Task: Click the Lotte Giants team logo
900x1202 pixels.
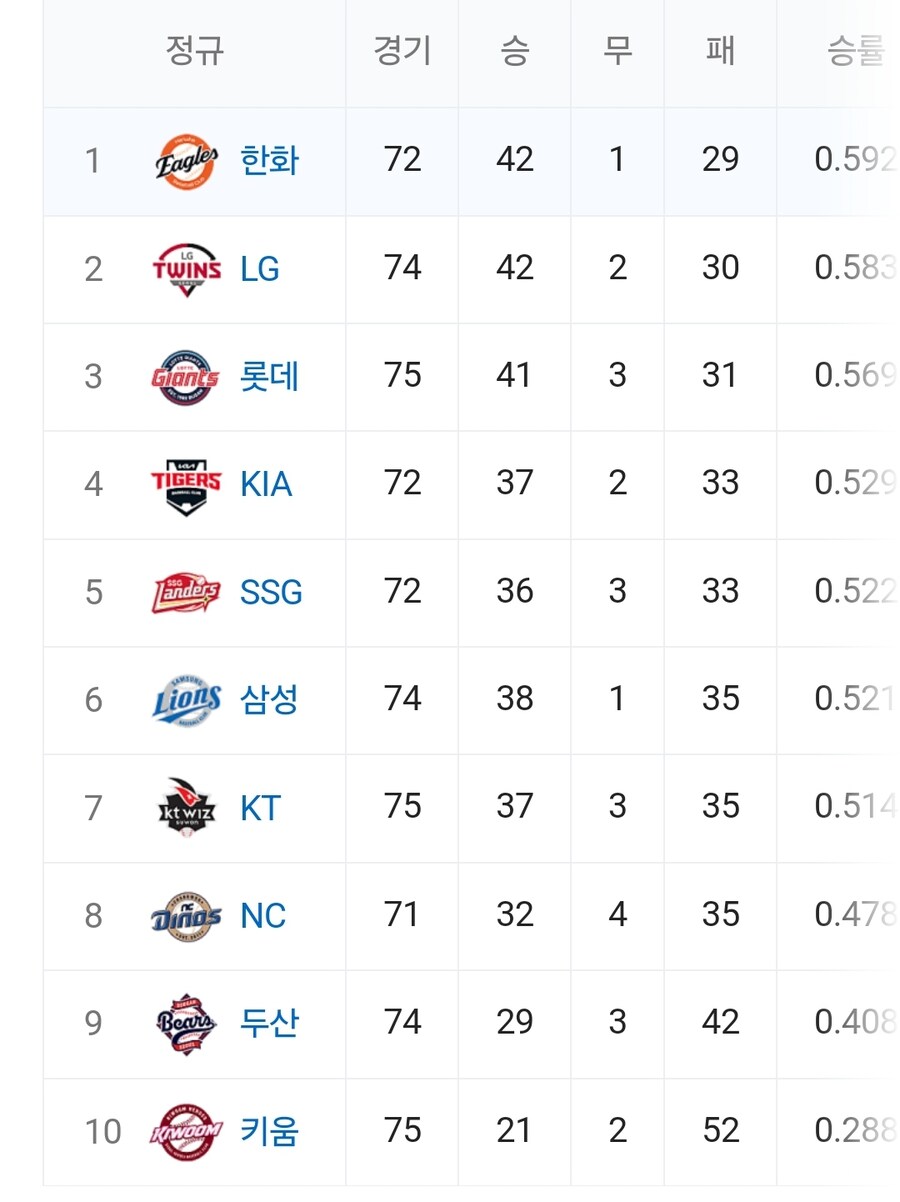Action: pyautogui.click(x=187, y=377)
